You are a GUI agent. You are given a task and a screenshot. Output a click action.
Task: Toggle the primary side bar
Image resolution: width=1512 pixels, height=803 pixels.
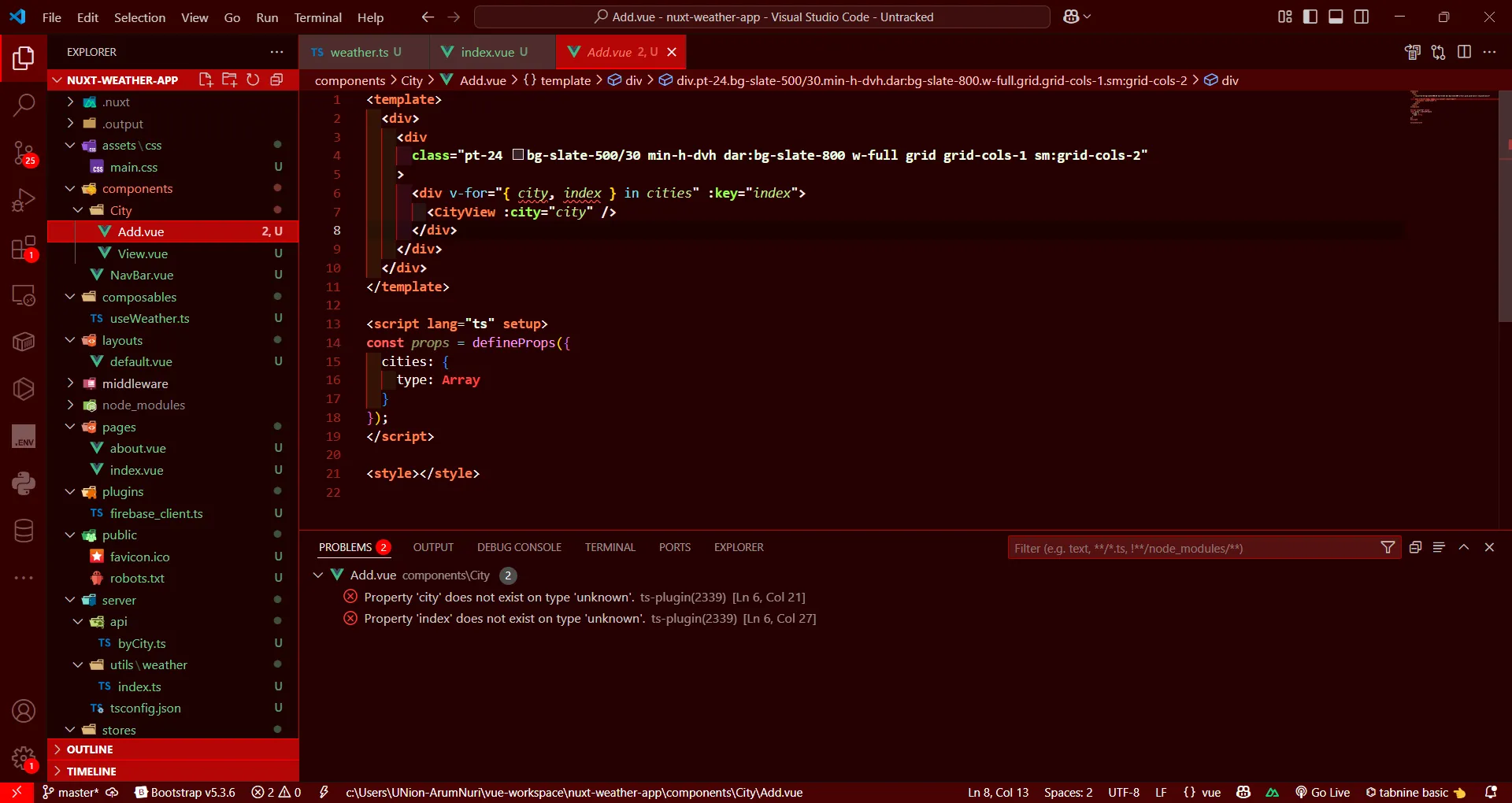pyautogui.click(x=1310, y=17)
